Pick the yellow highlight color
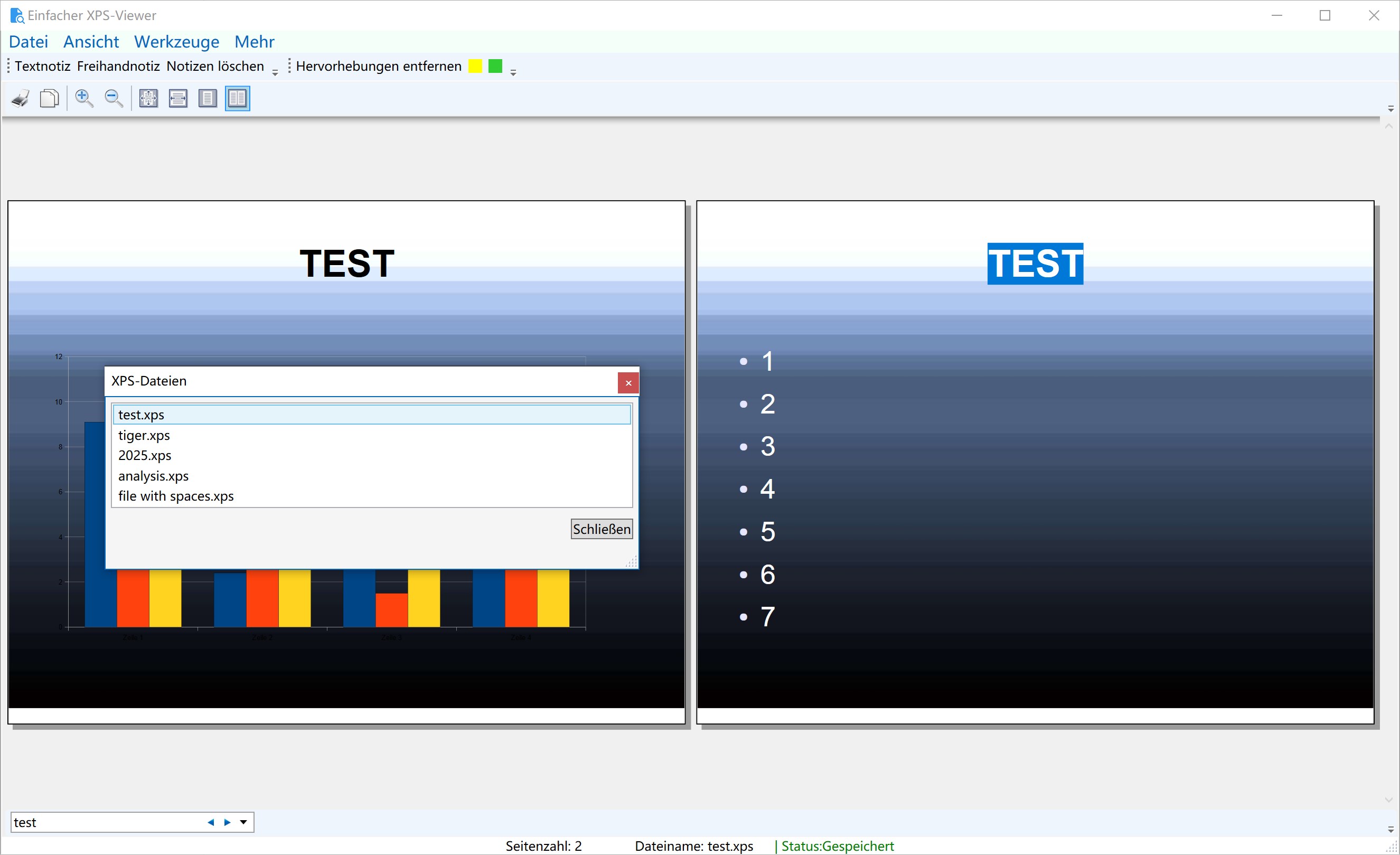The image size is (1400, 855). coord(475,66)
